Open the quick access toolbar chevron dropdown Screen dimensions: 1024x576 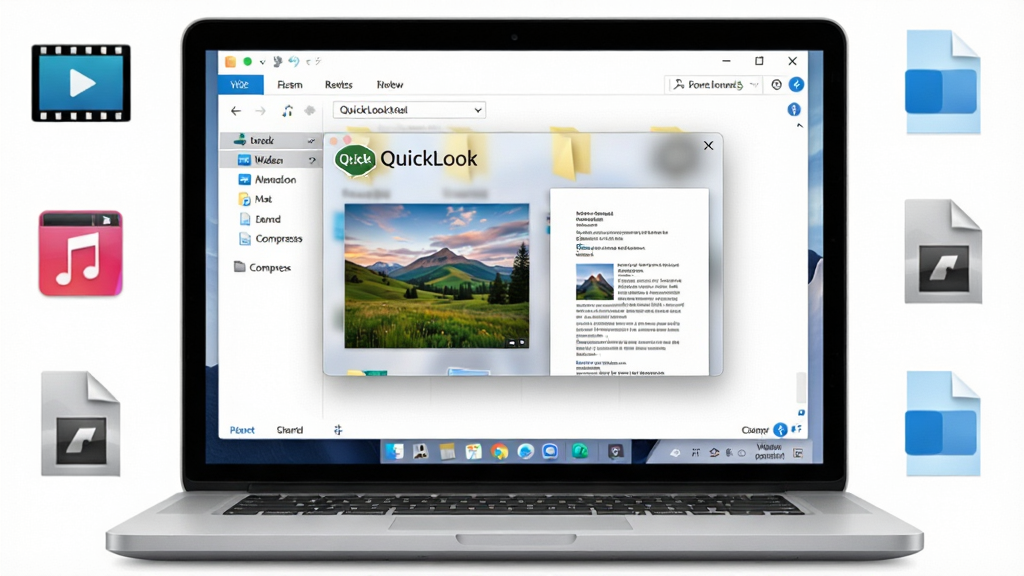click(x=263, y=62)
